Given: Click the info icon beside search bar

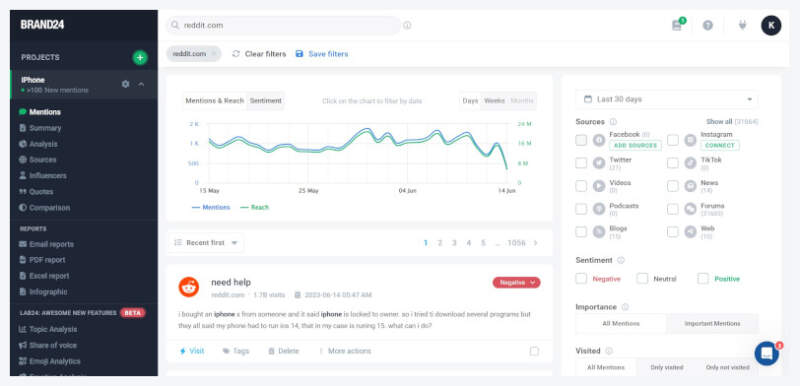Looking at the screenshot, I should pos(407,25).
